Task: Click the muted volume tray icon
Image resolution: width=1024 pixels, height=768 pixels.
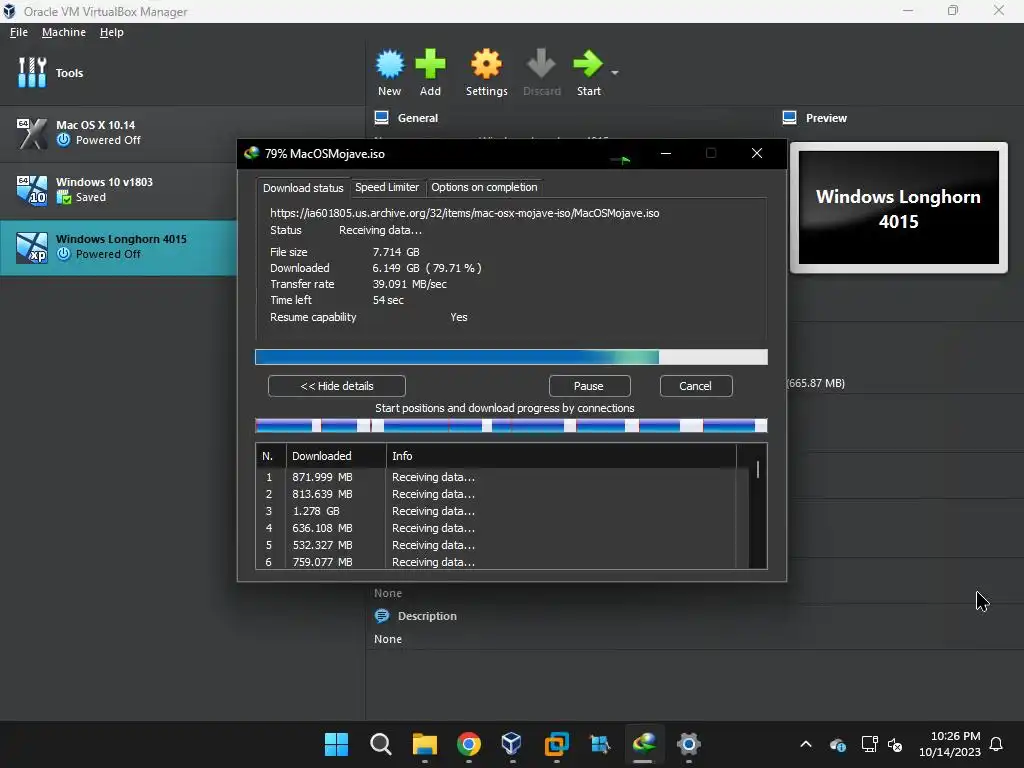Action: 895,744
